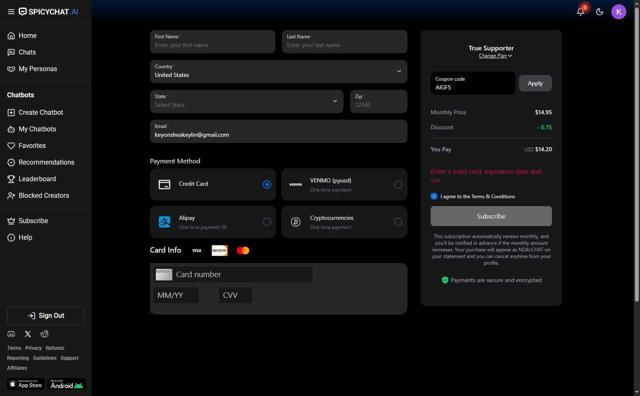Open Blocked Creators
This screenshot has width=640, height=396.
click(x=38, y=196)
